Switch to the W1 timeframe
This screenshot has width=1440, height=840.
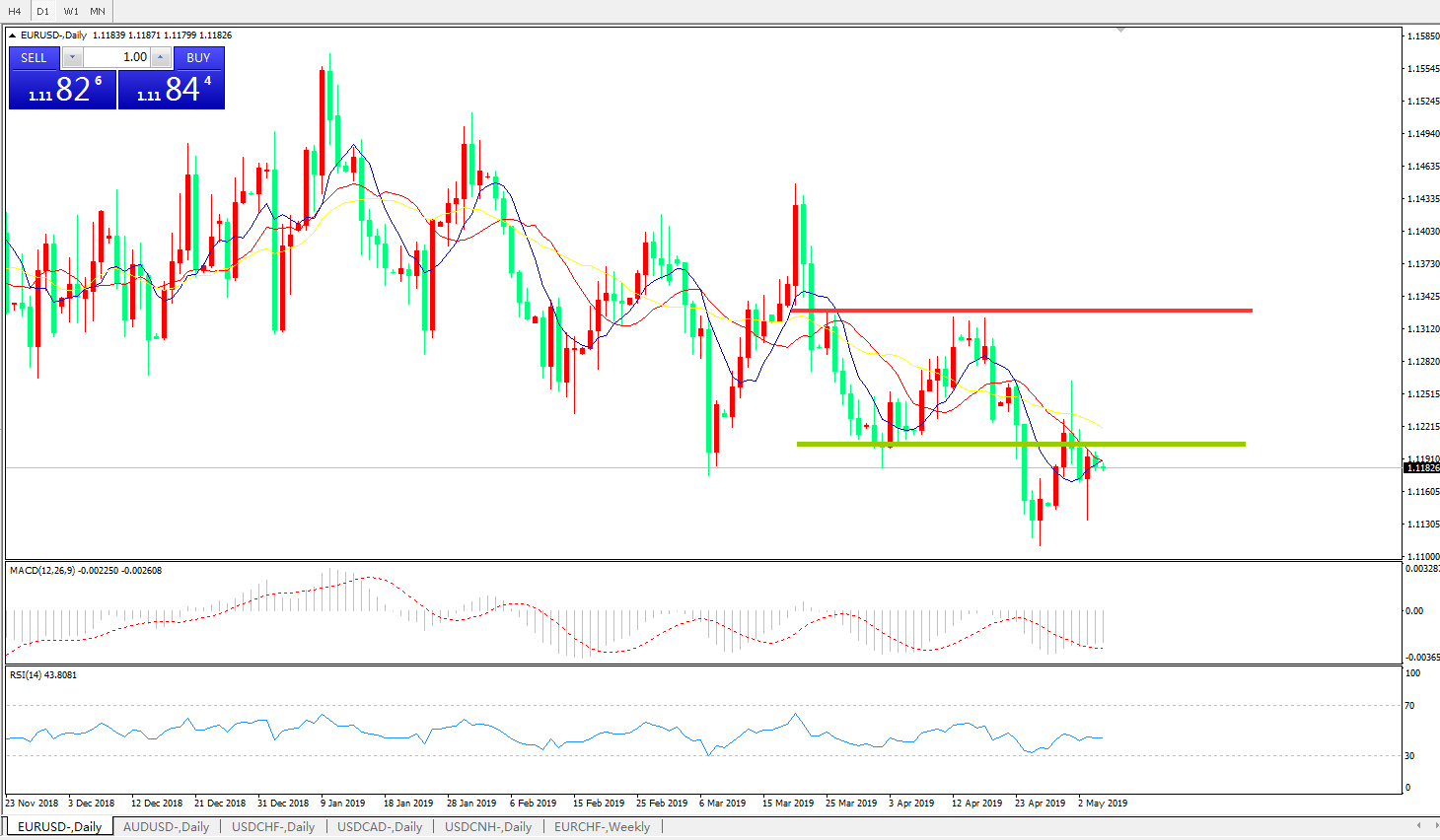pyautogui.click(x=71, y=11)
